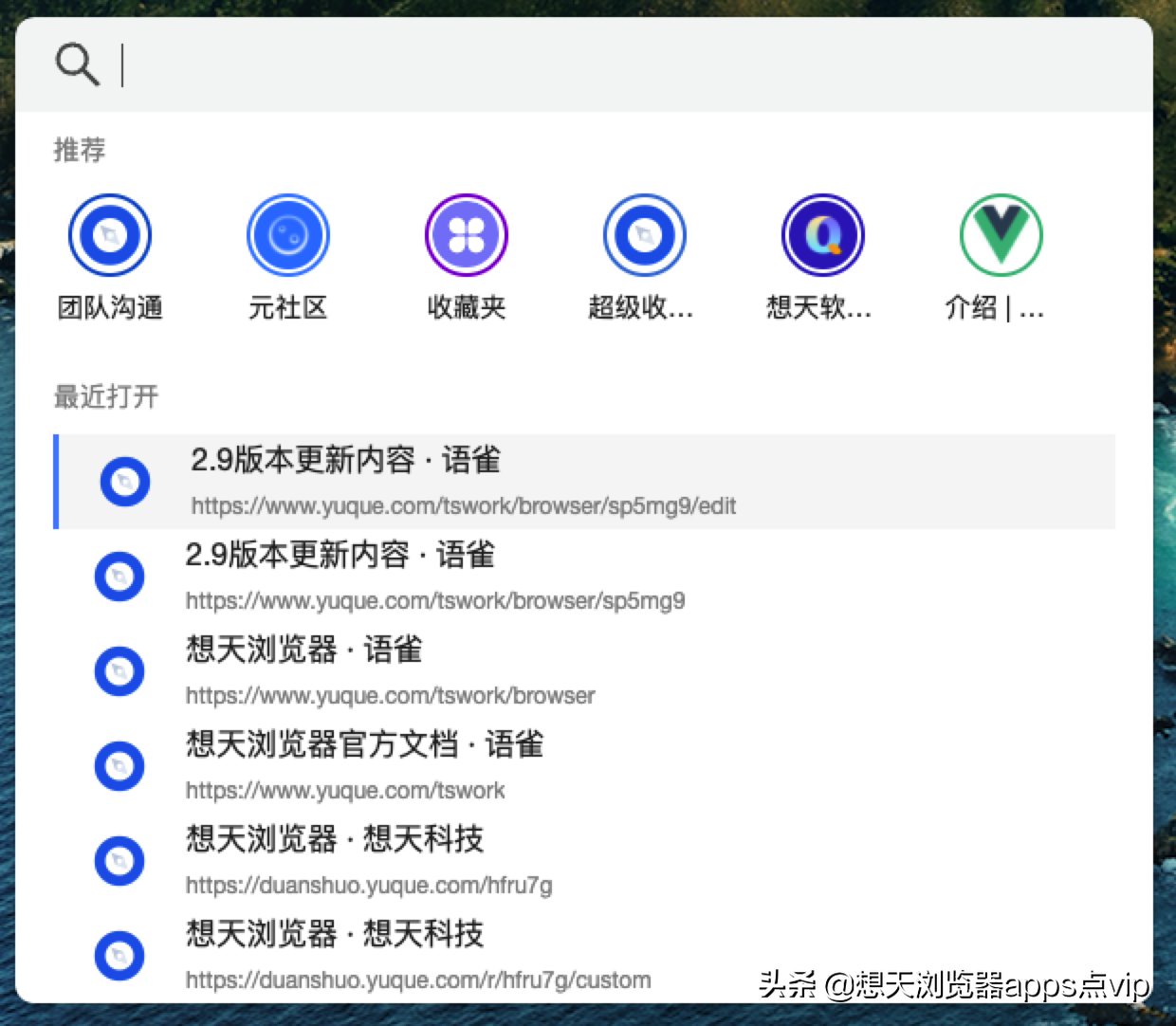This screenshot has height=1026, width=1176.
Task: Open the 想天软件 shortcut icon
Action: pos(821,234)
